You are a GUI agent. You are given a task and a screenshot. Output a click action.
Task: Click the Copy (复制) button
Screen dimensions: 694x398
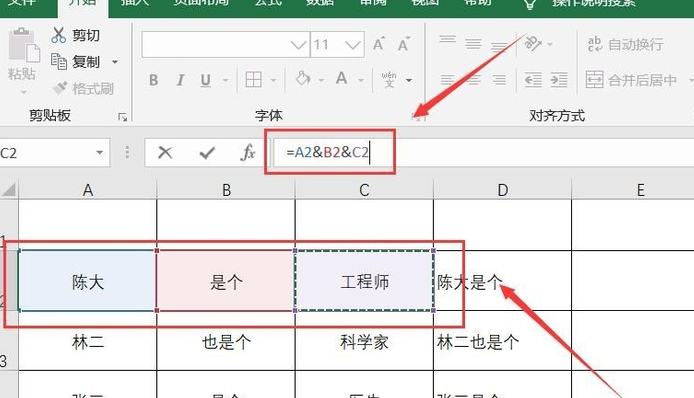click(75, 62)
